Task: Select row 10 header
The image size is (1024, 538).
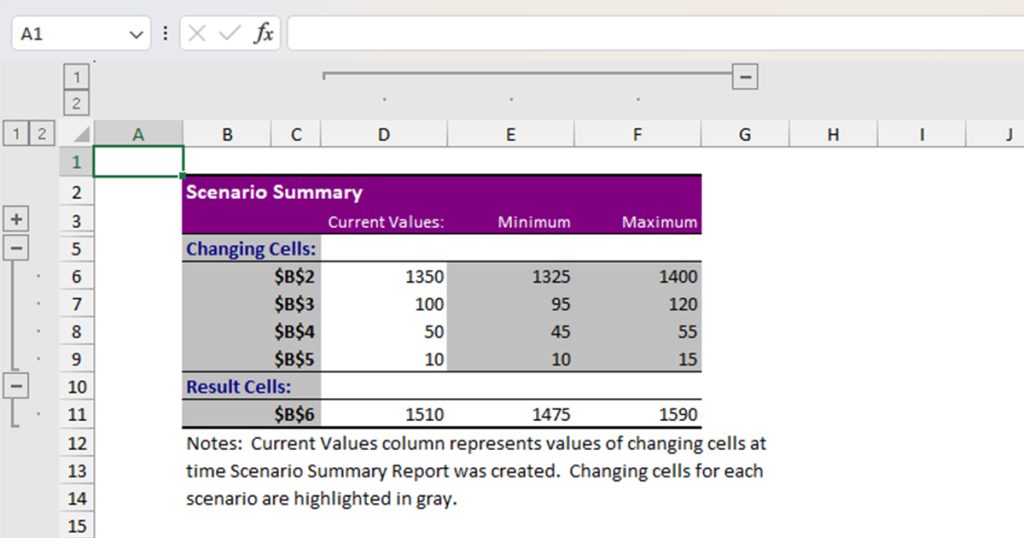Action: coord(76,387)
